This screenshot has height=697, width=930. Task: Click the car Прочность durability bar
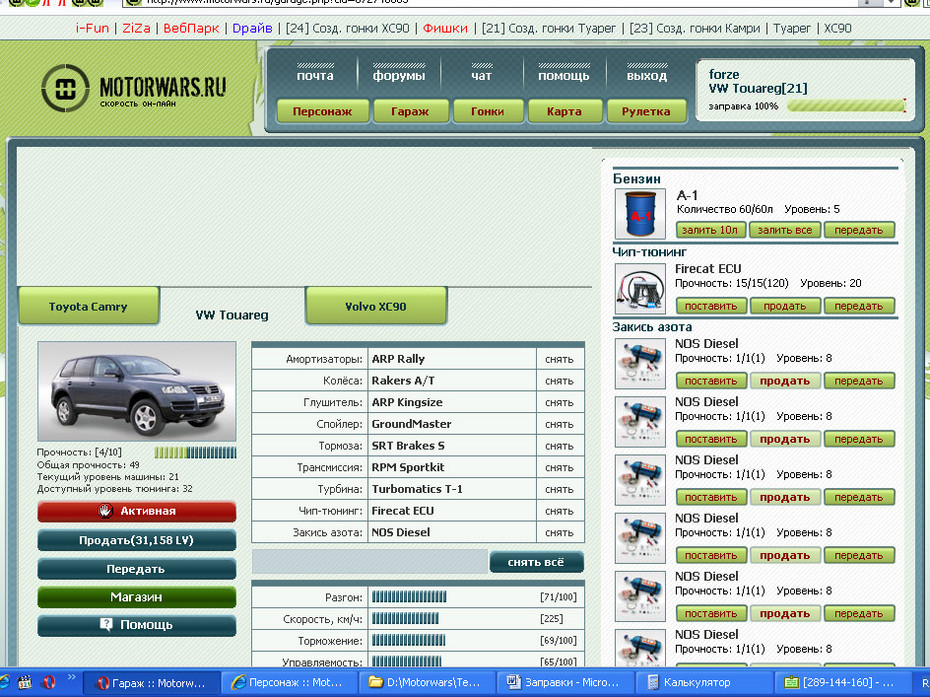pos(196,453)
